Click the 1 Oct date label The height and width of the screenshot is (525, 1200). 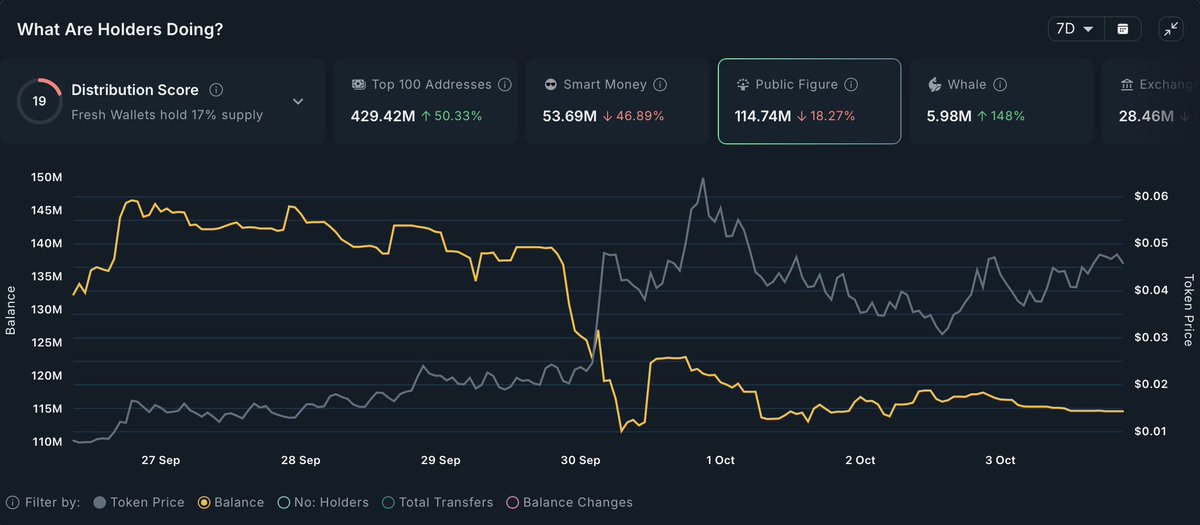click(x=720, y=460)
